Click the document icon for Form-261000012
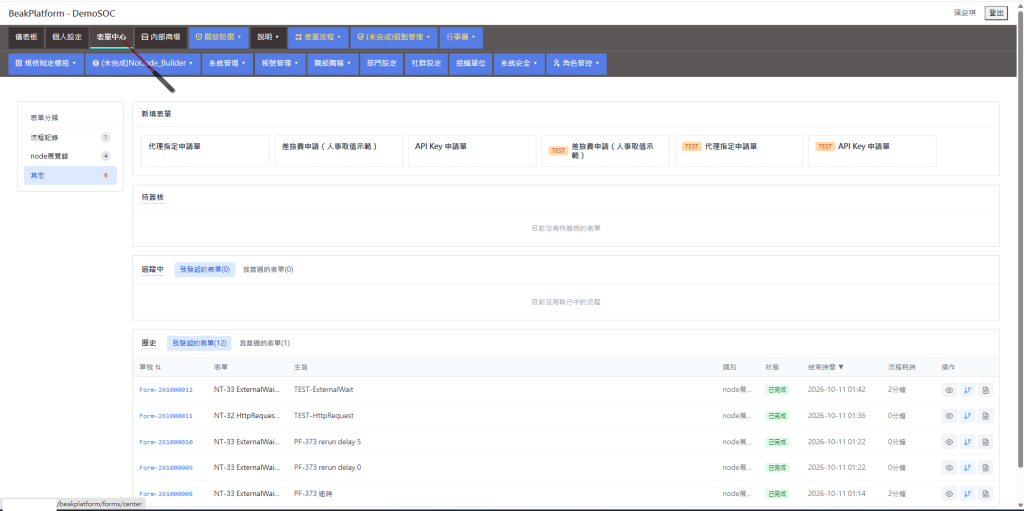 985,390
